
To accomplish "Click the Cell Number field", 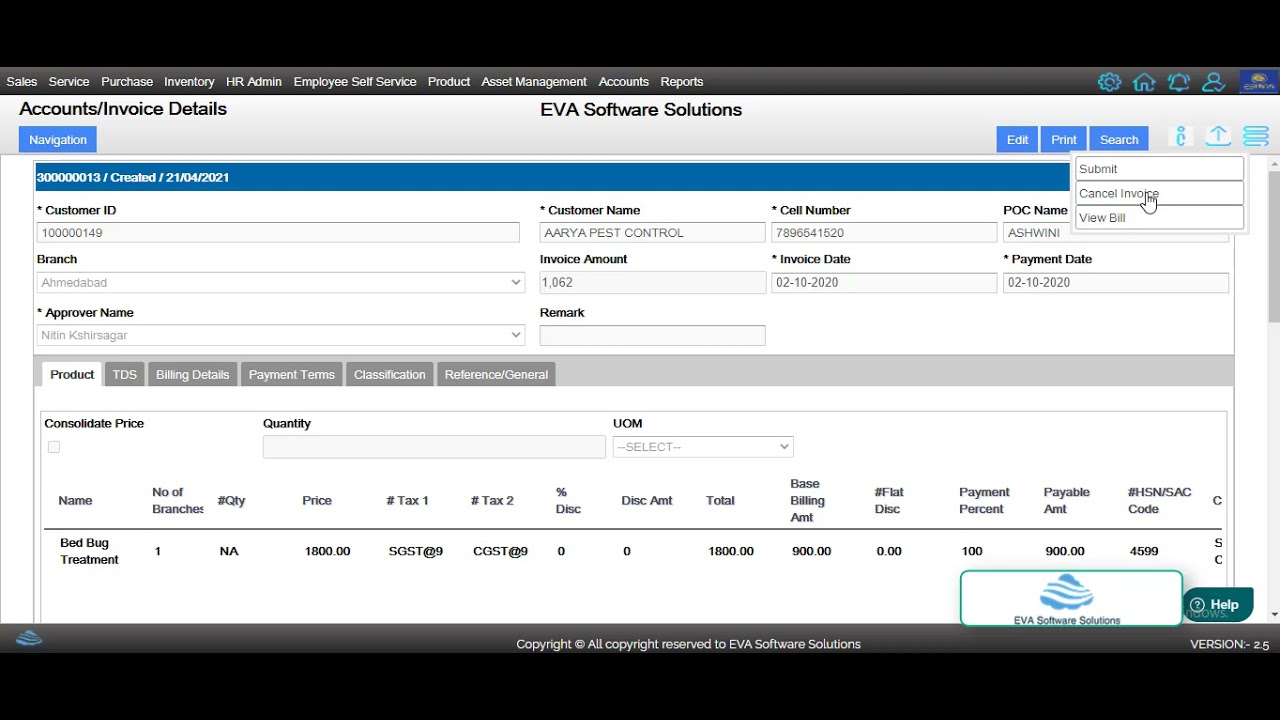I will [884, 233].
